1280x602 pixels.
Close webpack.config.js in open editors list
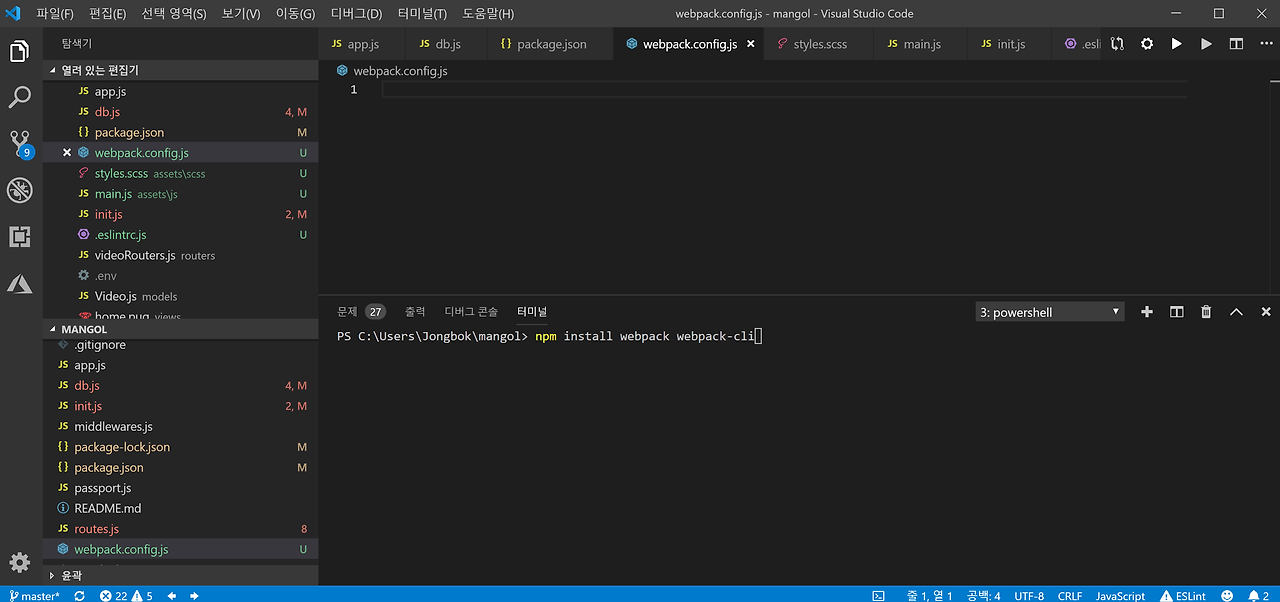click(67, 153)
